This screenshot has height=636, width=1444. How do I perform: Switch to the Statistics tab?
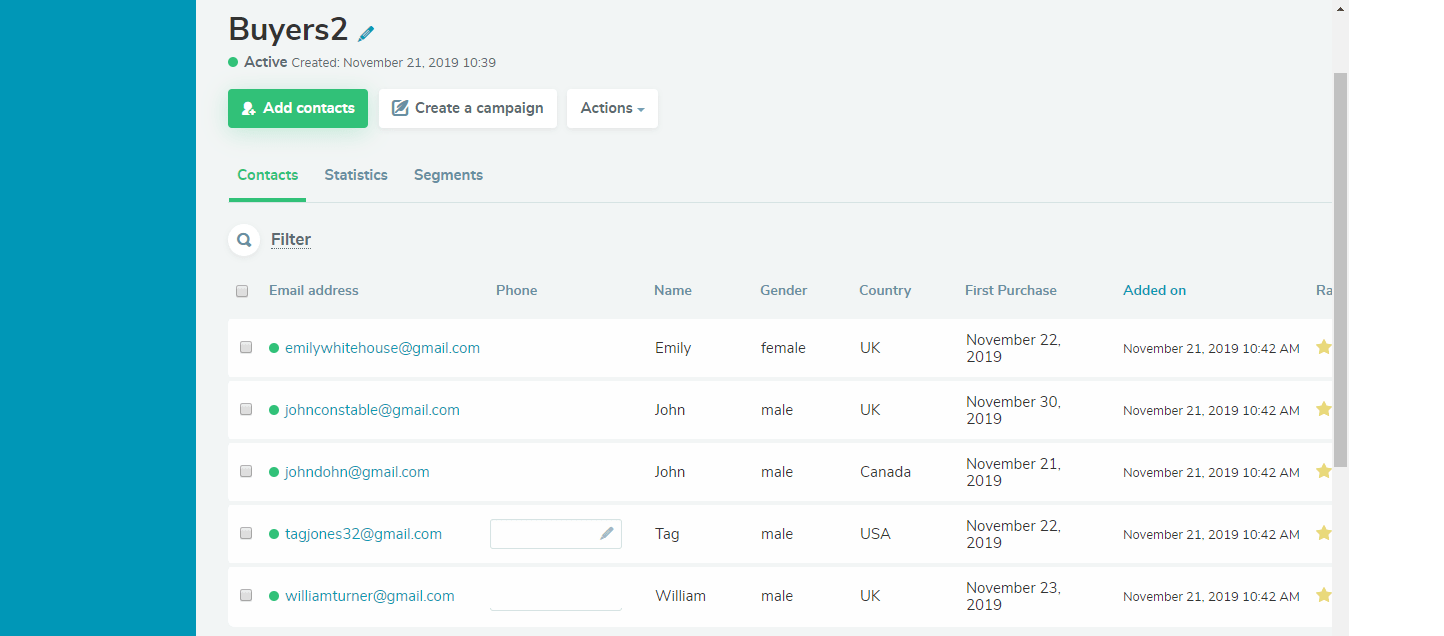[x=356, y=175]
